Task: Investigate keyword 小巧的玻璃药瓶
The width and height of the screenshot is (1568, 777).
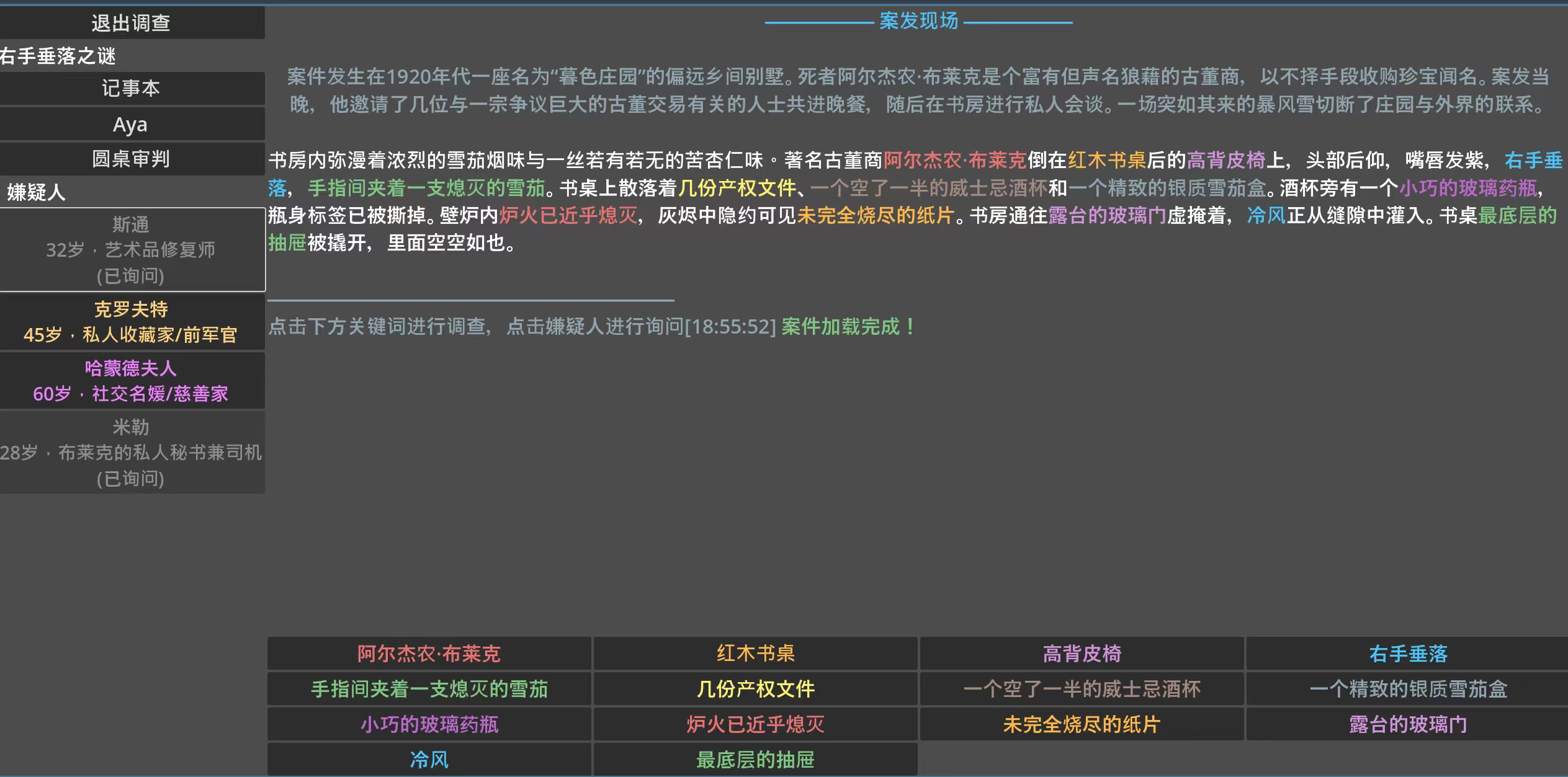Action: (429, 724)
